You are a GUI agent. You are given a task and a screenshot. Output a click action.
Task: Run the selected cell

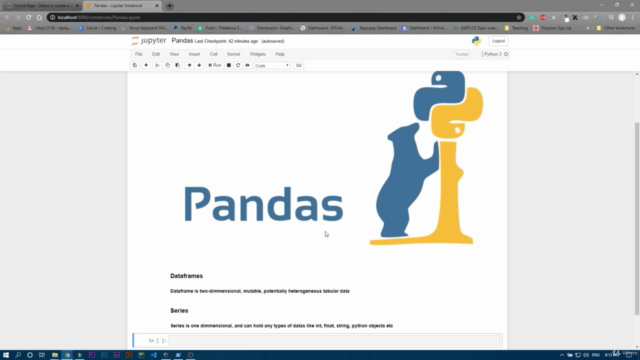coord(215,65)
